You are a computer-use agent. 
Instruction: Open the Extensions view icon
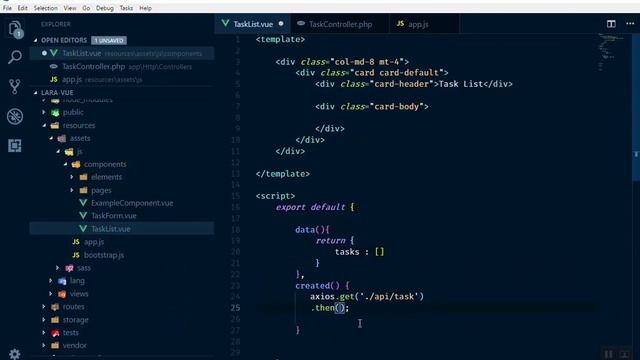tap(15, 146)
